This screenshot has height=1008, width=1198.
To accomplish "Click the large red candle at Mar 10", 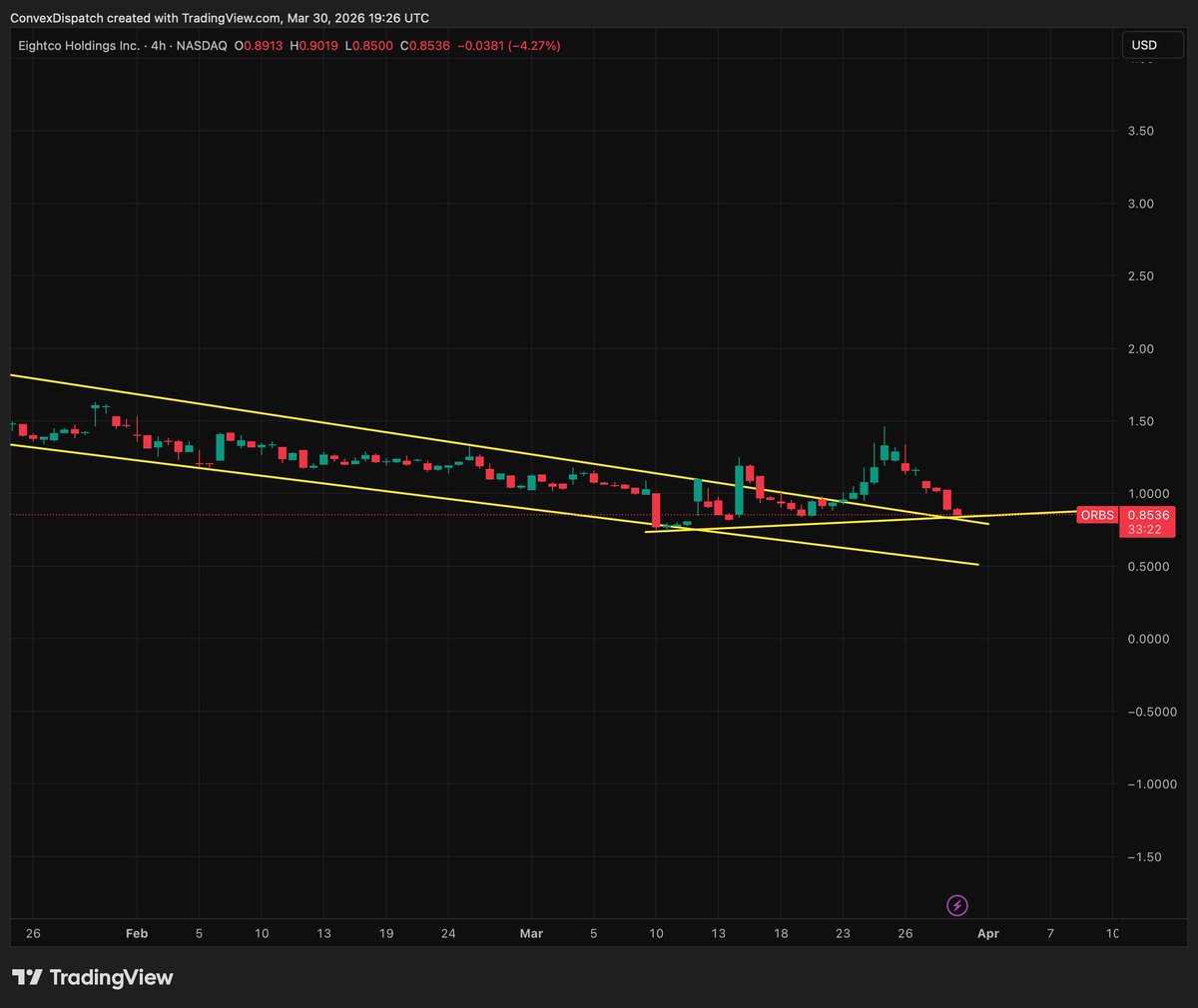I will (656, 508).
